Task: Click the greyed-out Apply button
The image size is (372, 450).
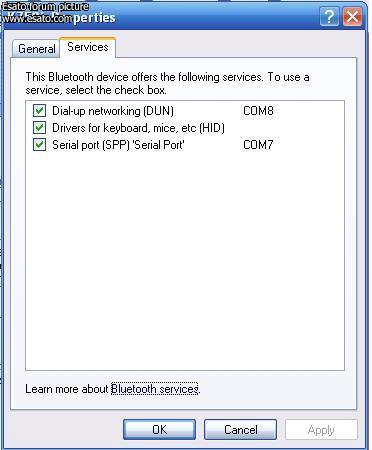Action: 321,430
